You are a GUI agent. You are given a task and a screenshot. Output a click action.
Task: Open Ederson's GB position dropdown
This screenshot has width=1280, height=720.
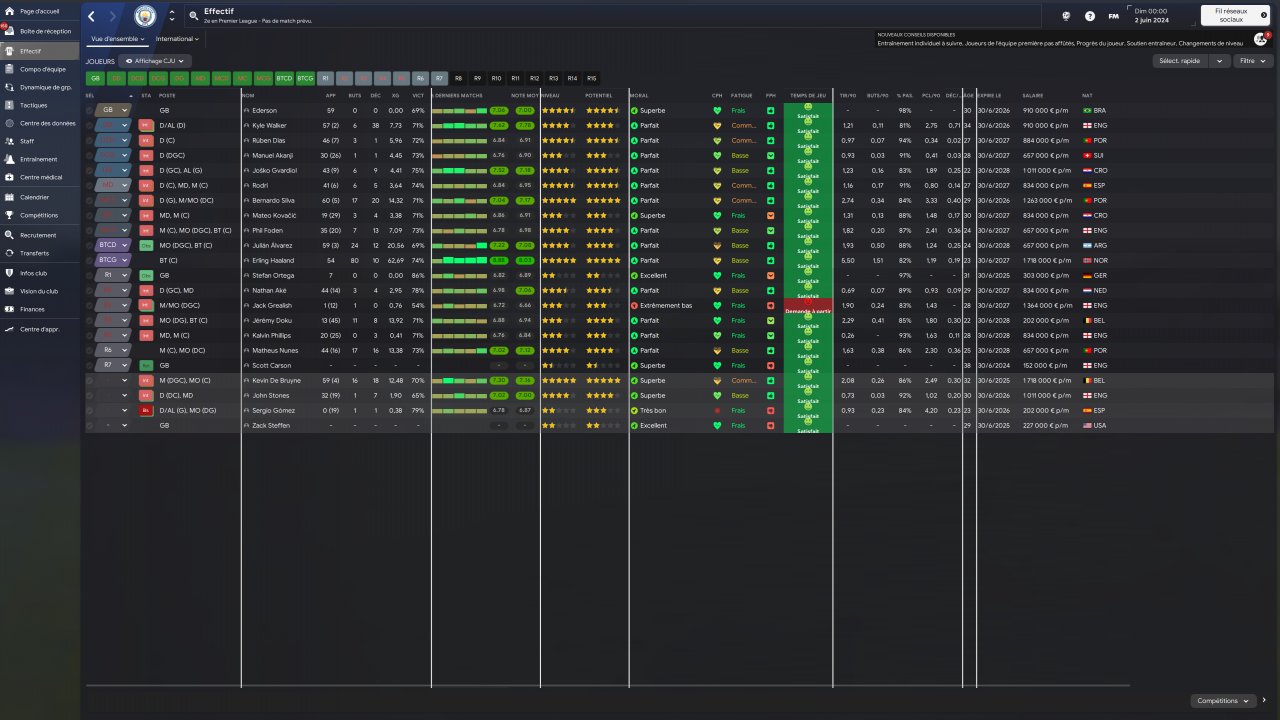click(113, 110)
